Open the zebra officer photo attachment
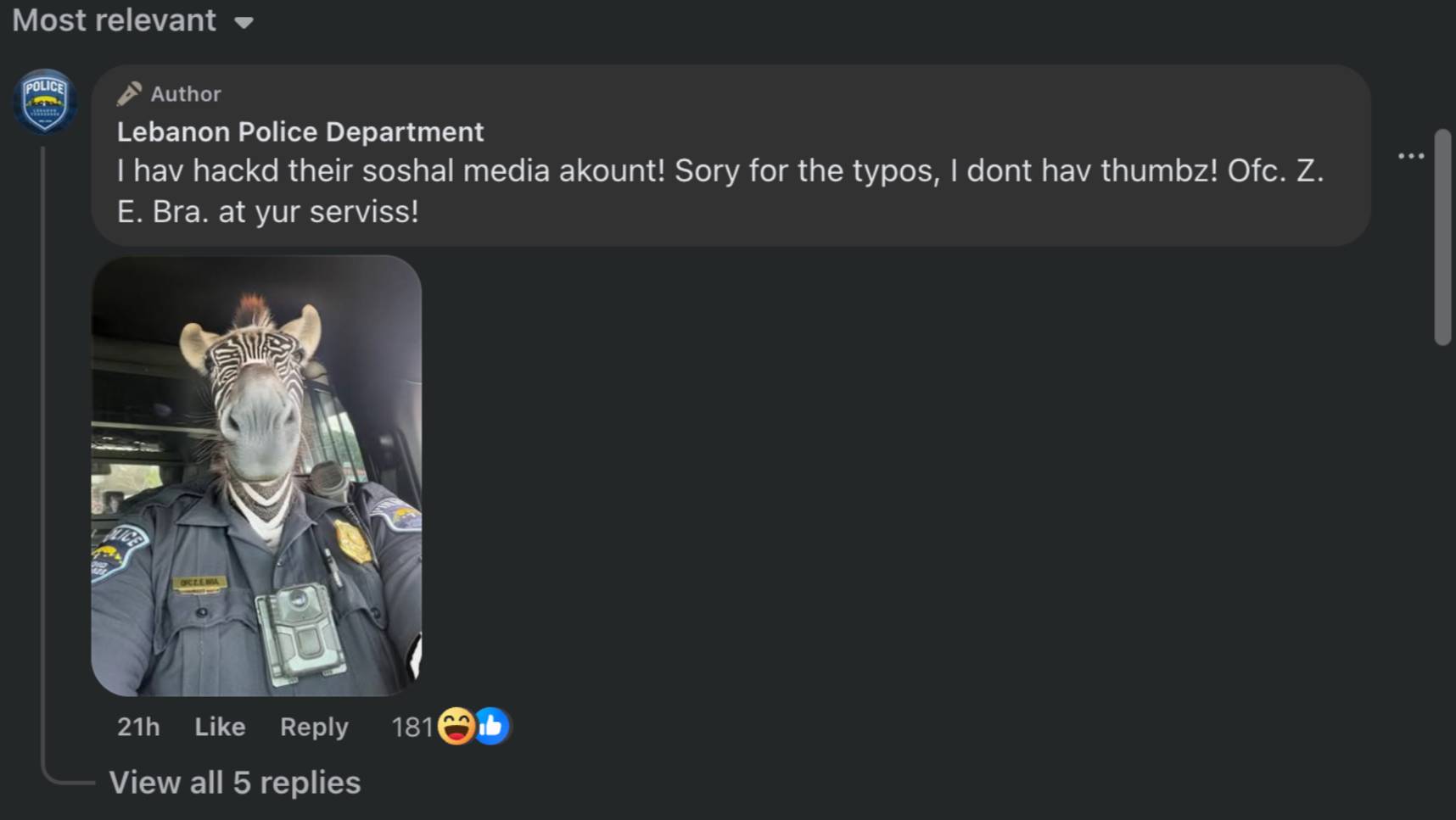 click(256, 475)
